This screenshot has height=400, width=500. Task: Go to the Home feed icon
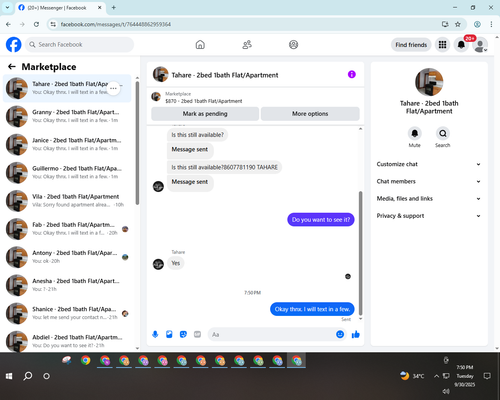(200, 45)
